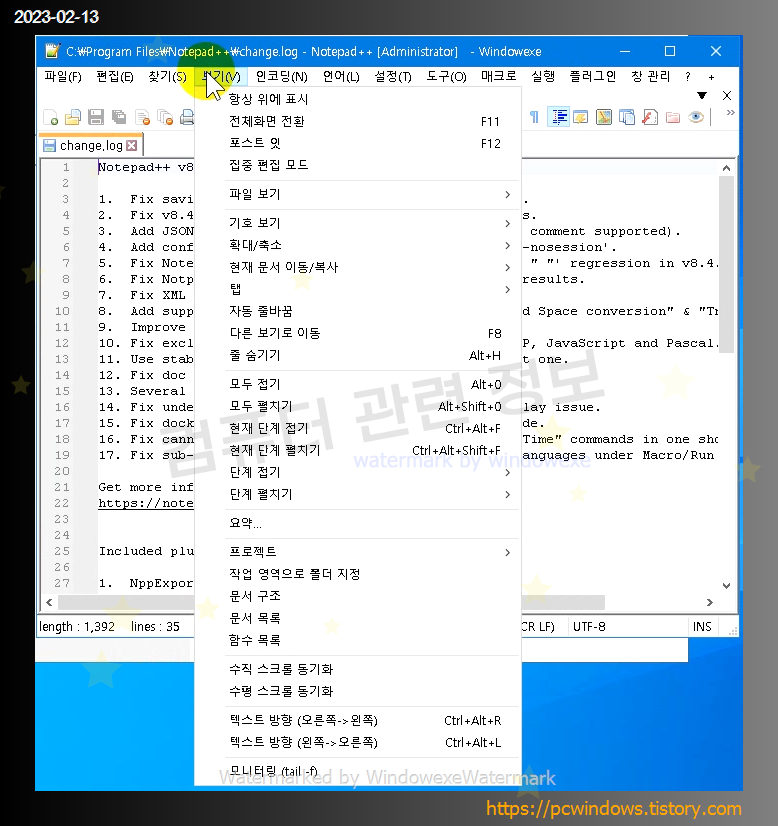Open the Document Map toolbar icon
The height and width of the screenshot is (826, 778).
(x=604, y=117)
